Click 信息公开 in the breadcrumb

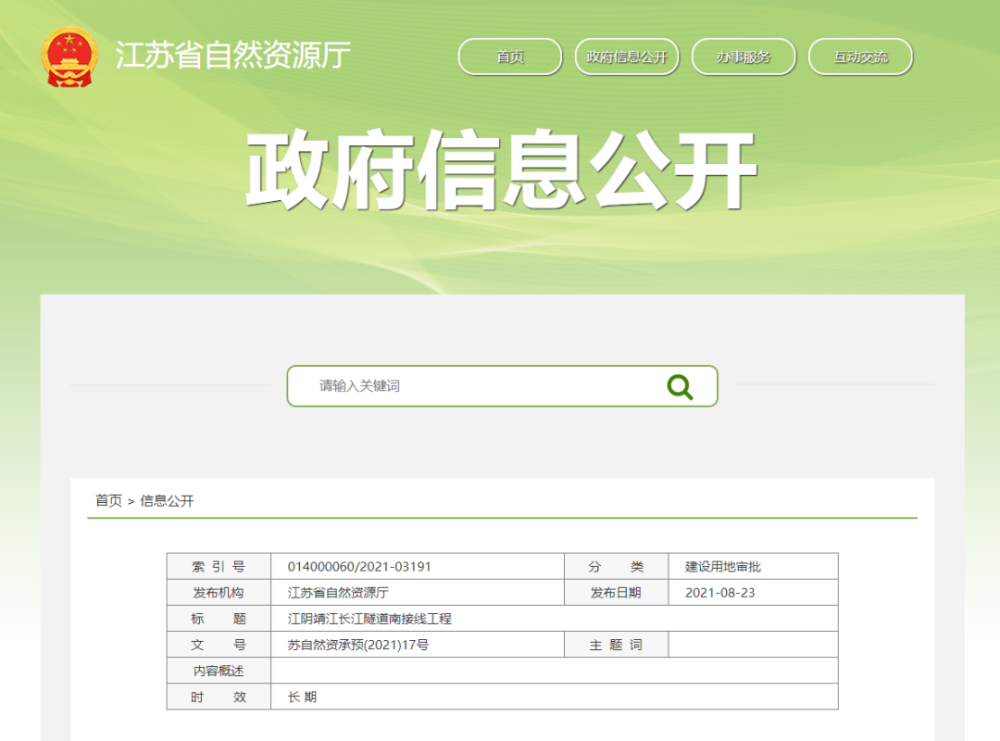[x=167, y=501]
